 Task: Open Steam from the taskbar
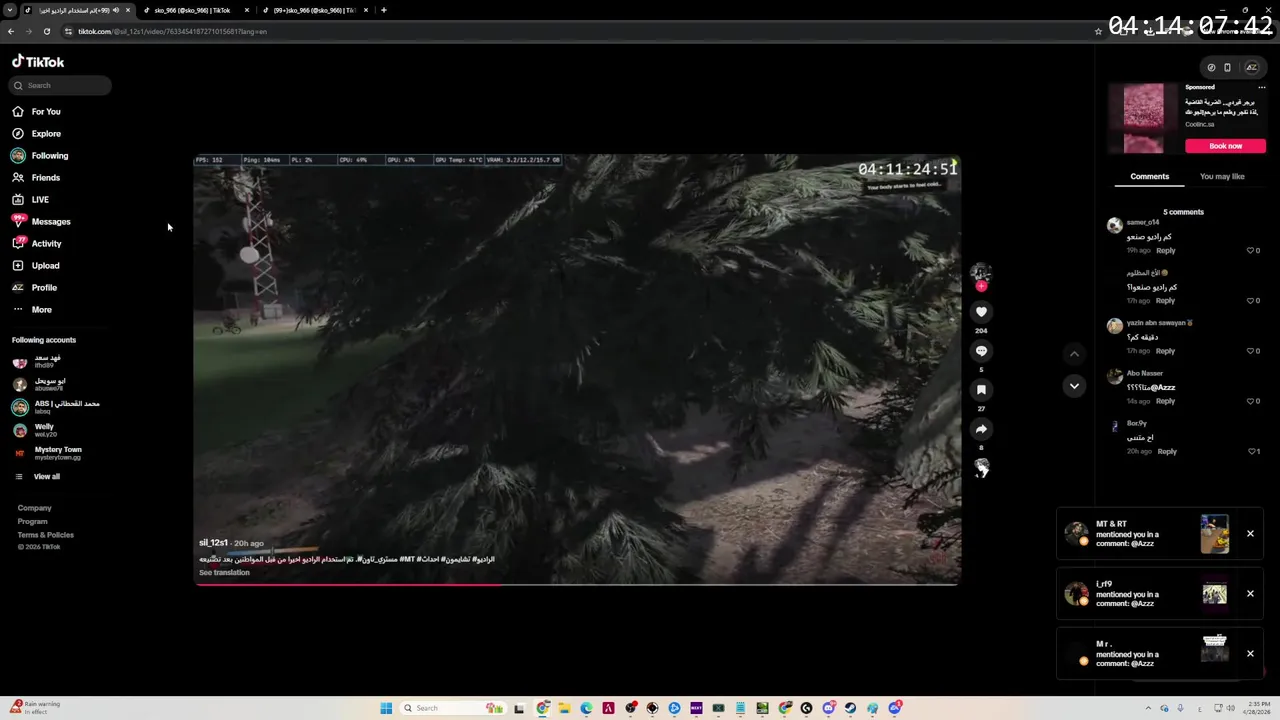coord(850,708)
